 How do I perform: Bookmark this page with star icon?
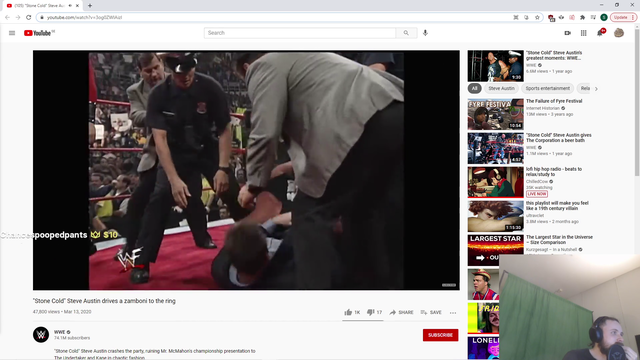tap(537, 18)
